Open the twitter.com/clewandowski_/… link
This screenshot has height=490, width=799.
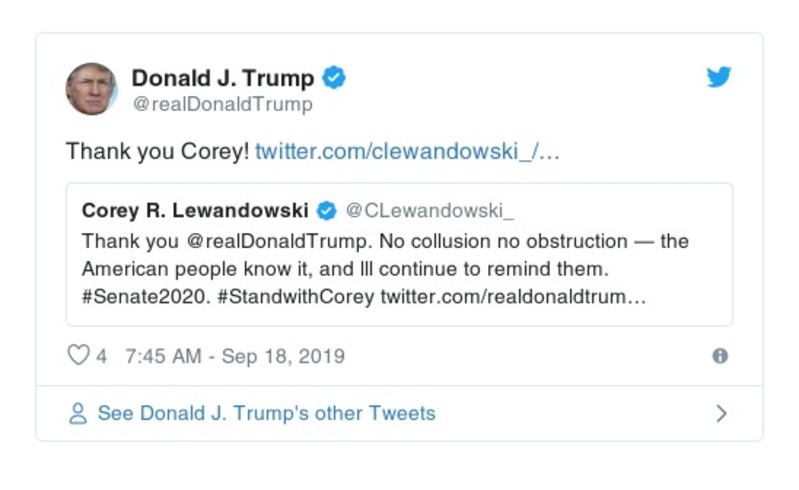click(x=407, y=151)
